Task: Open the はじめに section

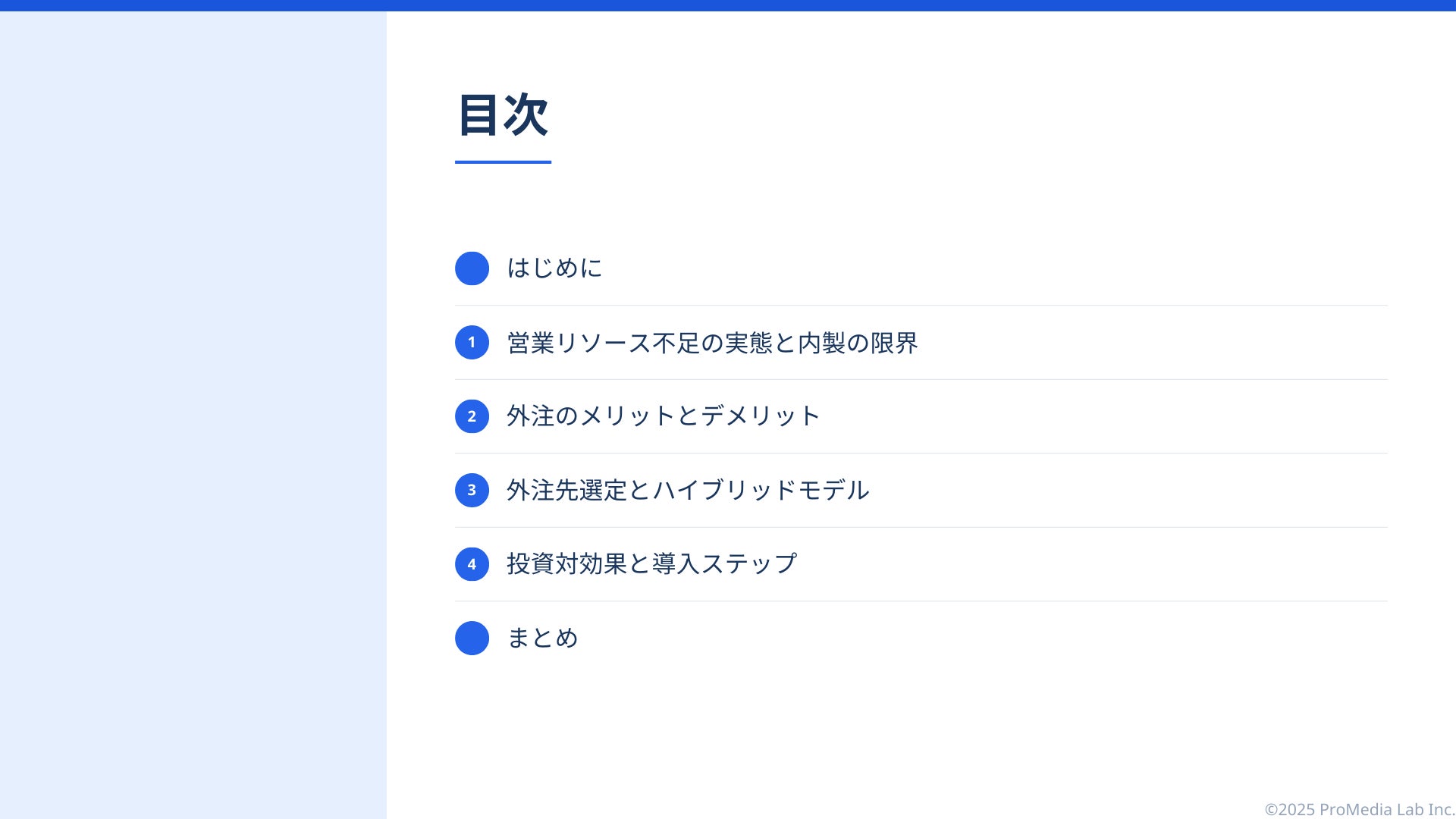Action: pos(554,268)
